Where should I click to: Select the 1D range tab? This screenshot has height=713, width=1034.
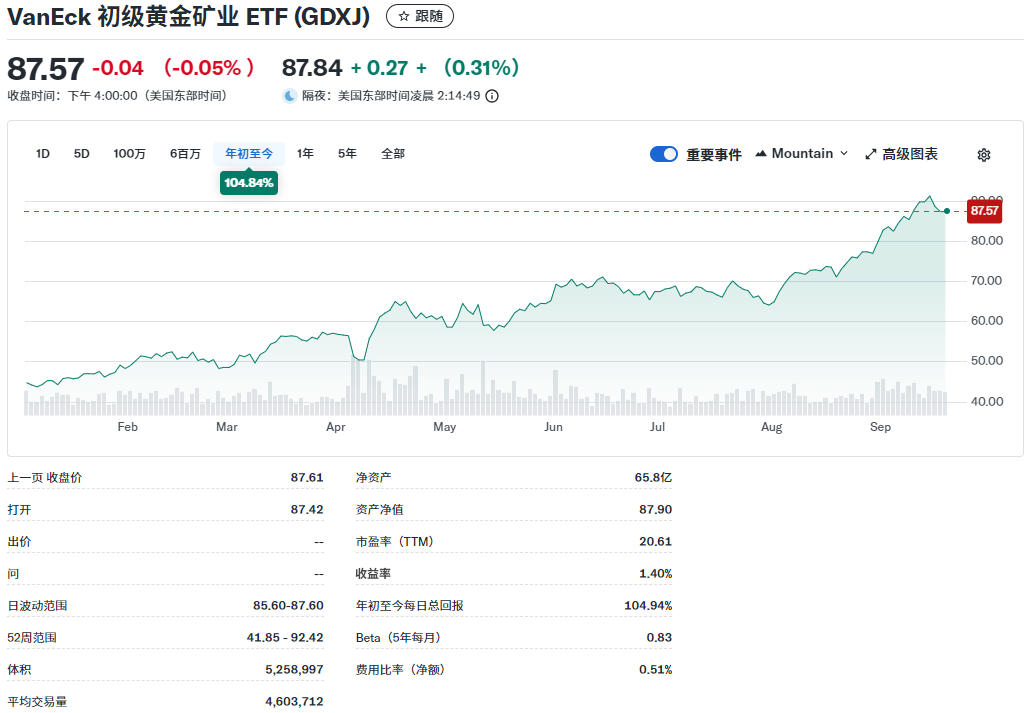click(43, 154)
